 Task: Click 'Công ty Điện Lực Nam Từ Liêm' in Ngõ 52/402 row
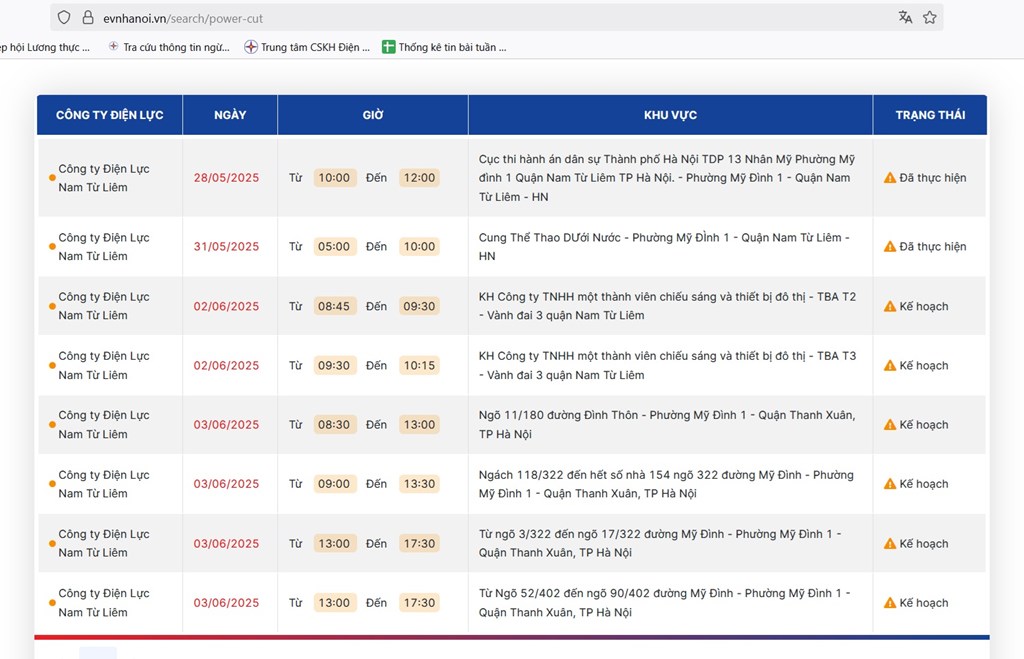[104, 603]
